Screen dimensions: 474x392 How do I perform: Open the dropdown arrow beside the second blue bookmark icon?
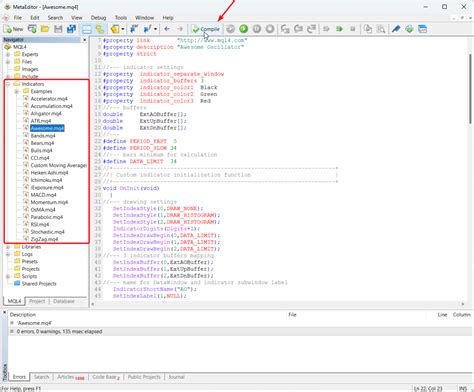(155, 29)
